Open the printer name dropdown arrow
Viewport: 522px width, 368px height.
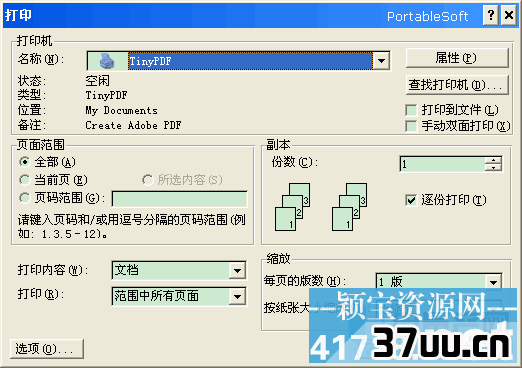tap(381, 61)
